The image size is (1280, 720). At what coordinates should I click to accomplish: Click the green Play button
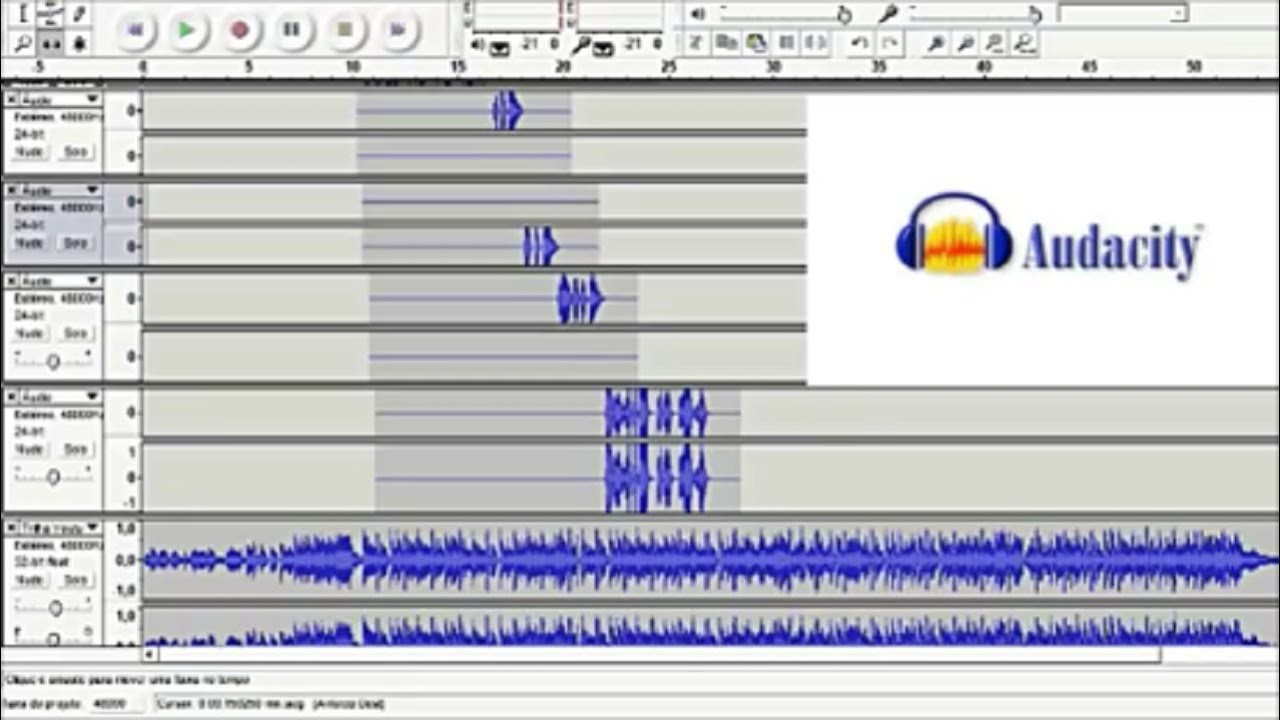point(187,30)
